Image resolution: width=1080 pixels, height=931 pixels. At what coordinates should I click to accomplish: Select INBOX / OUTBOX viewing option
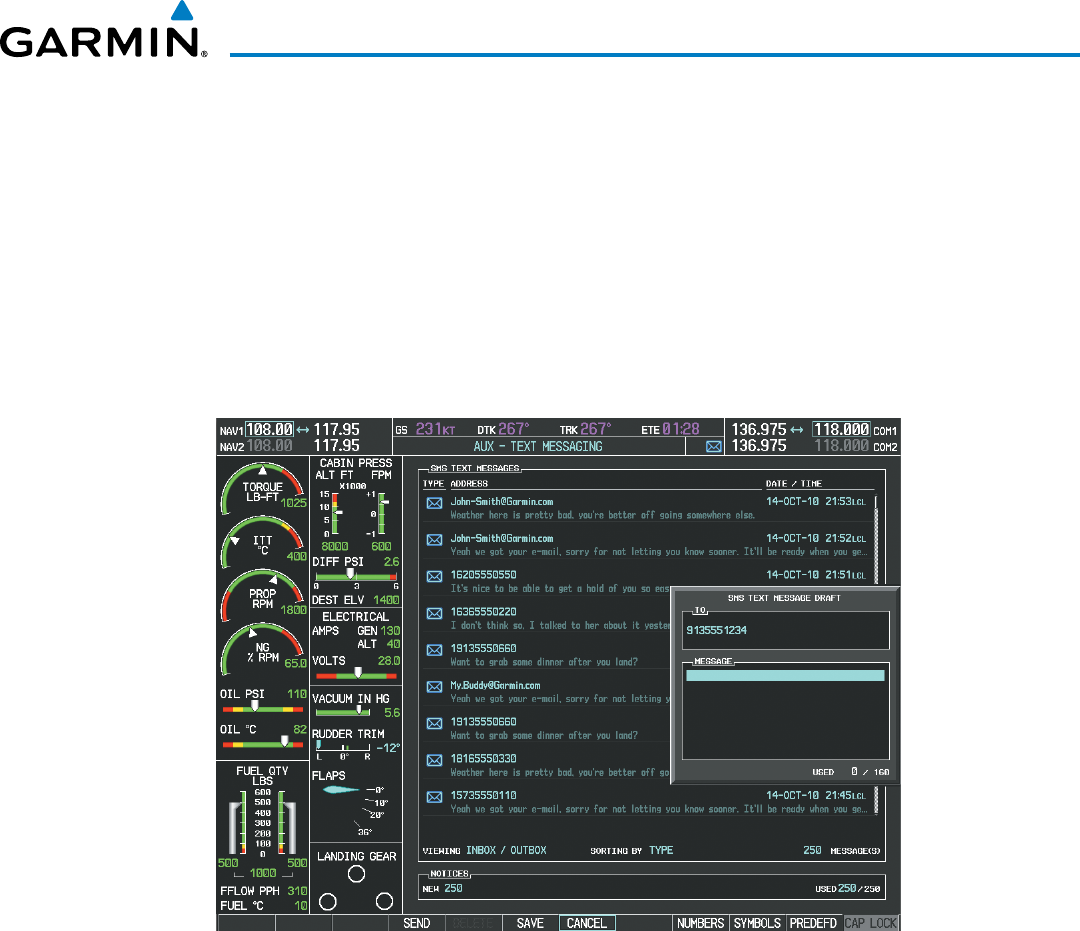tap(506, 850)
